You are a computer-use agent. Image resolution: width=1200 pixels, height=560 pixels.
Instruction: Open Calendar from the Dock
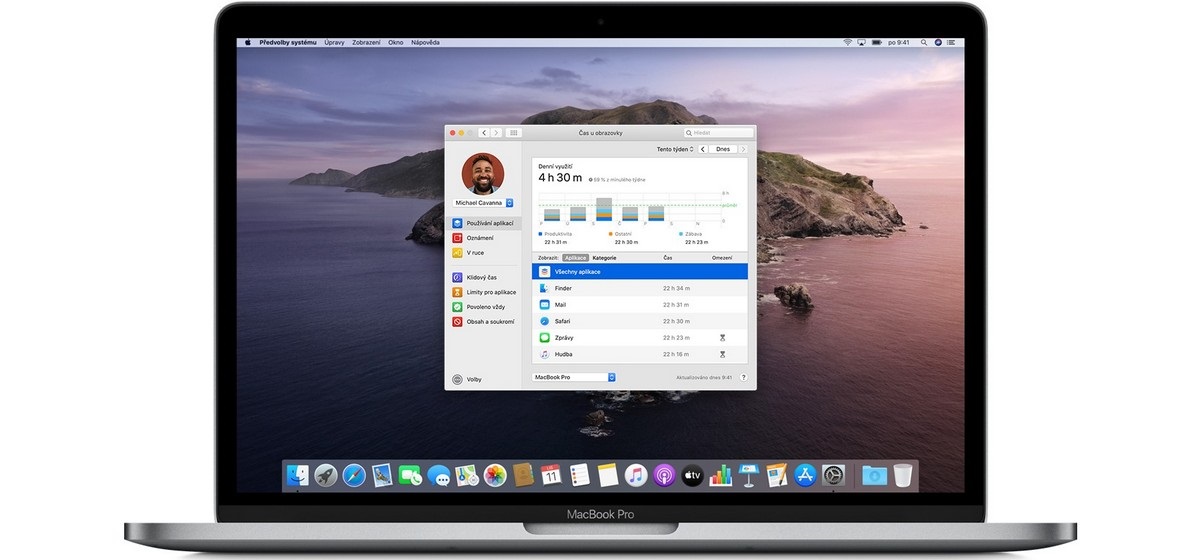click(551, 476)
